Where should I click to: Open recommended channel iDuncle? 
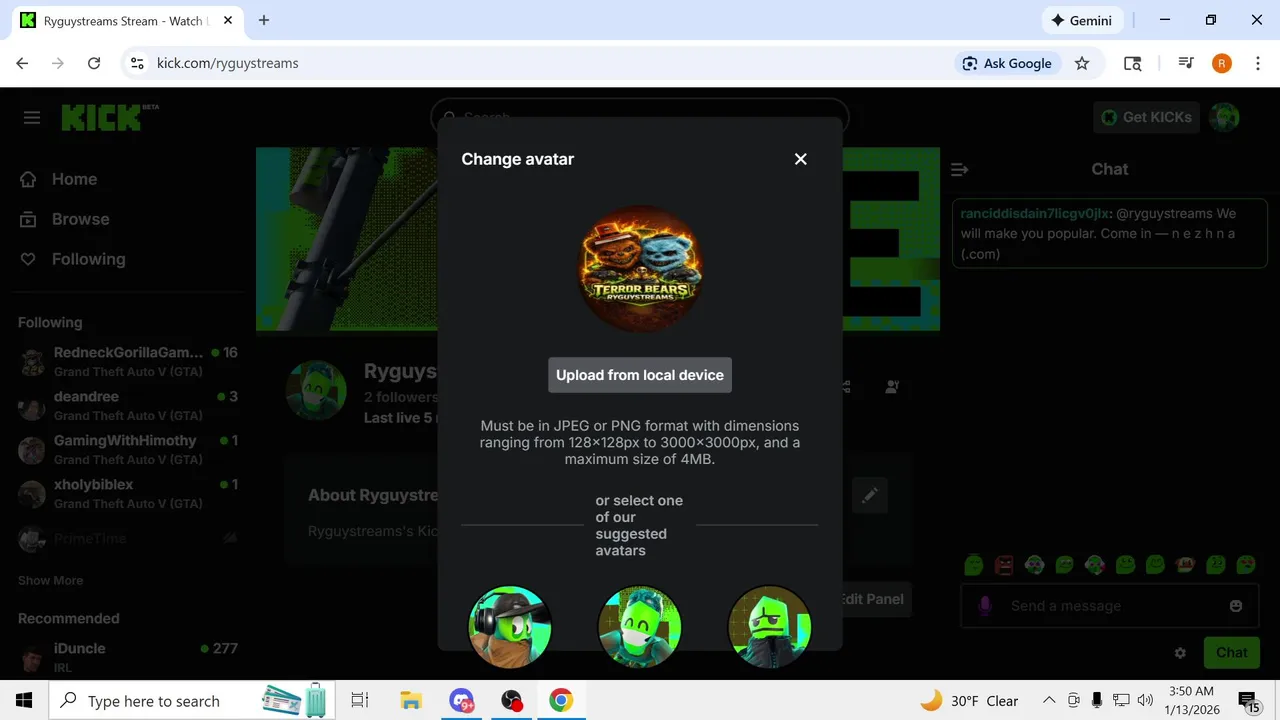[x=128, y=656]
